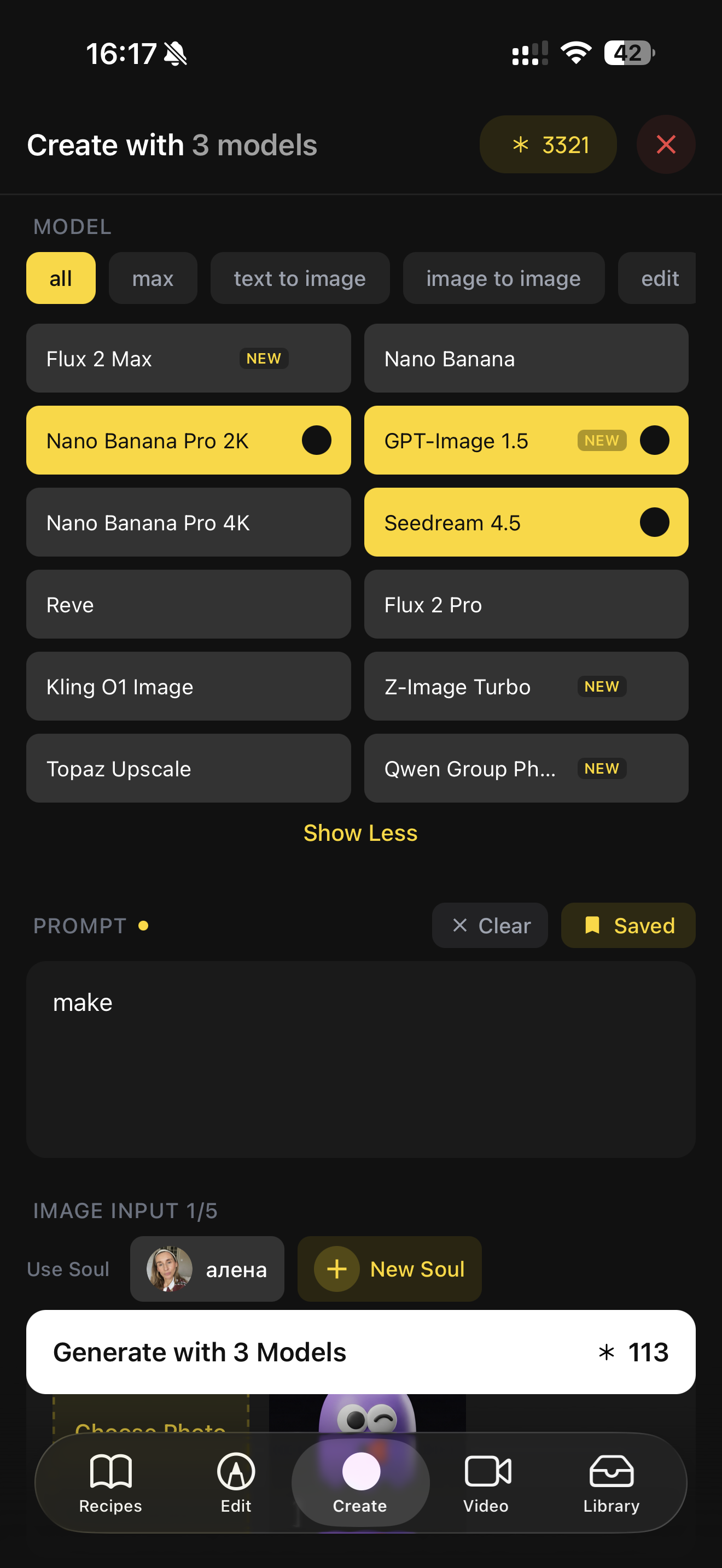
Task: Tap the red X close icon
Action: [665, 145]
